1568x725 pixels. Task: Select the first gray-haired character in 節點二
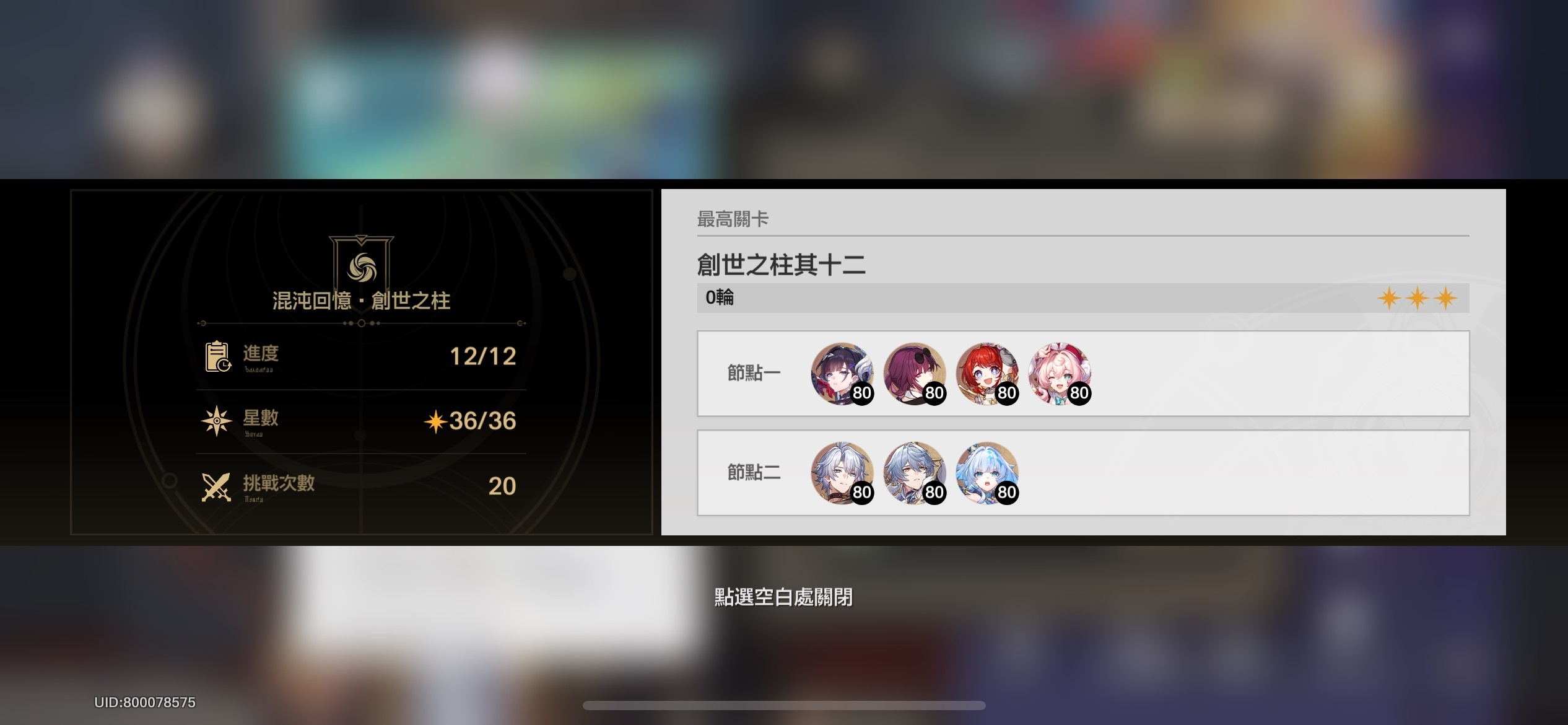click(x=842, y=473)
